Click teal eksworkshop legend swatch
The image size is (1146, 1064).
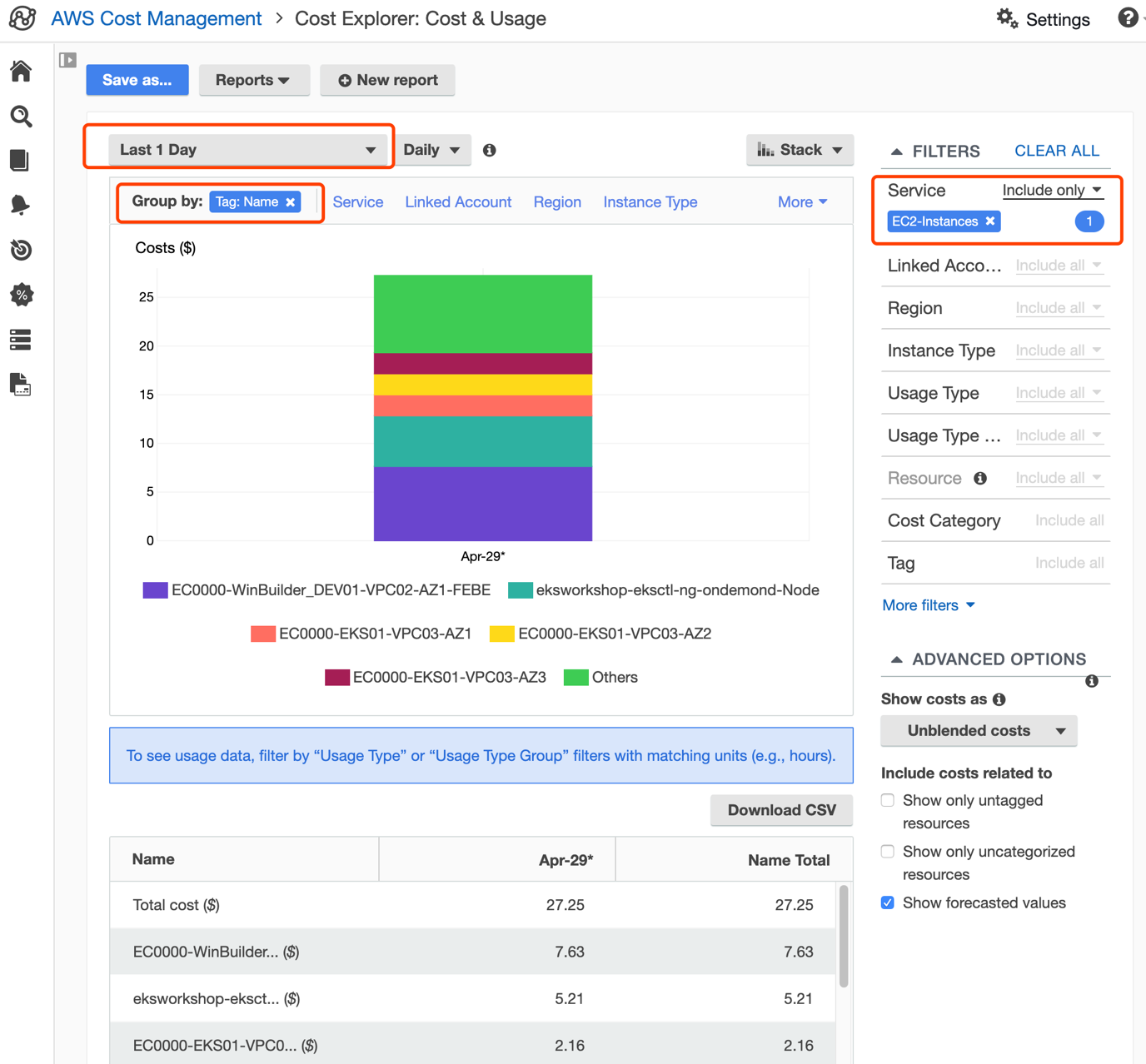pos(520,590)
